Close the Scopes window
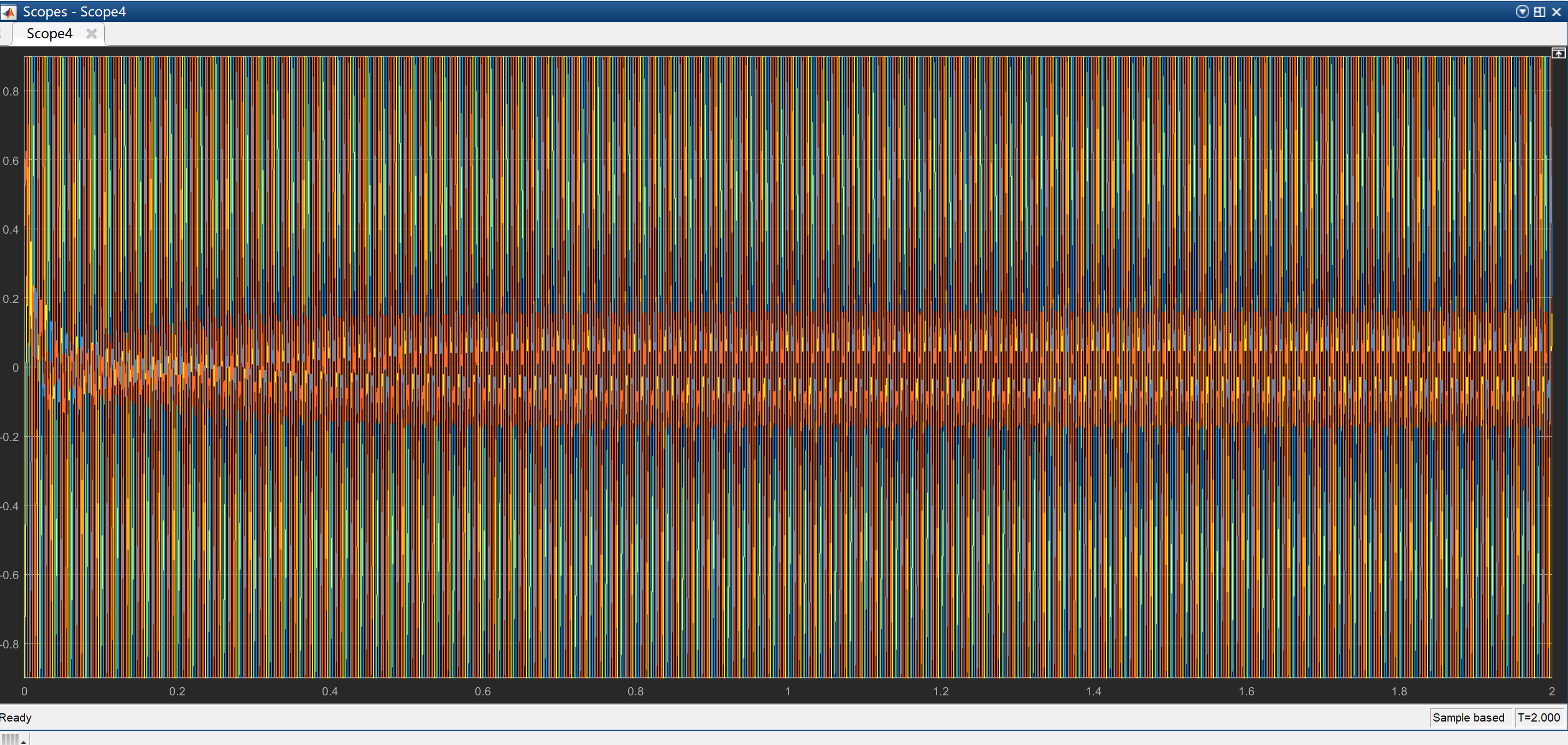1568x745 pixels. click(x=1557, y=11)
